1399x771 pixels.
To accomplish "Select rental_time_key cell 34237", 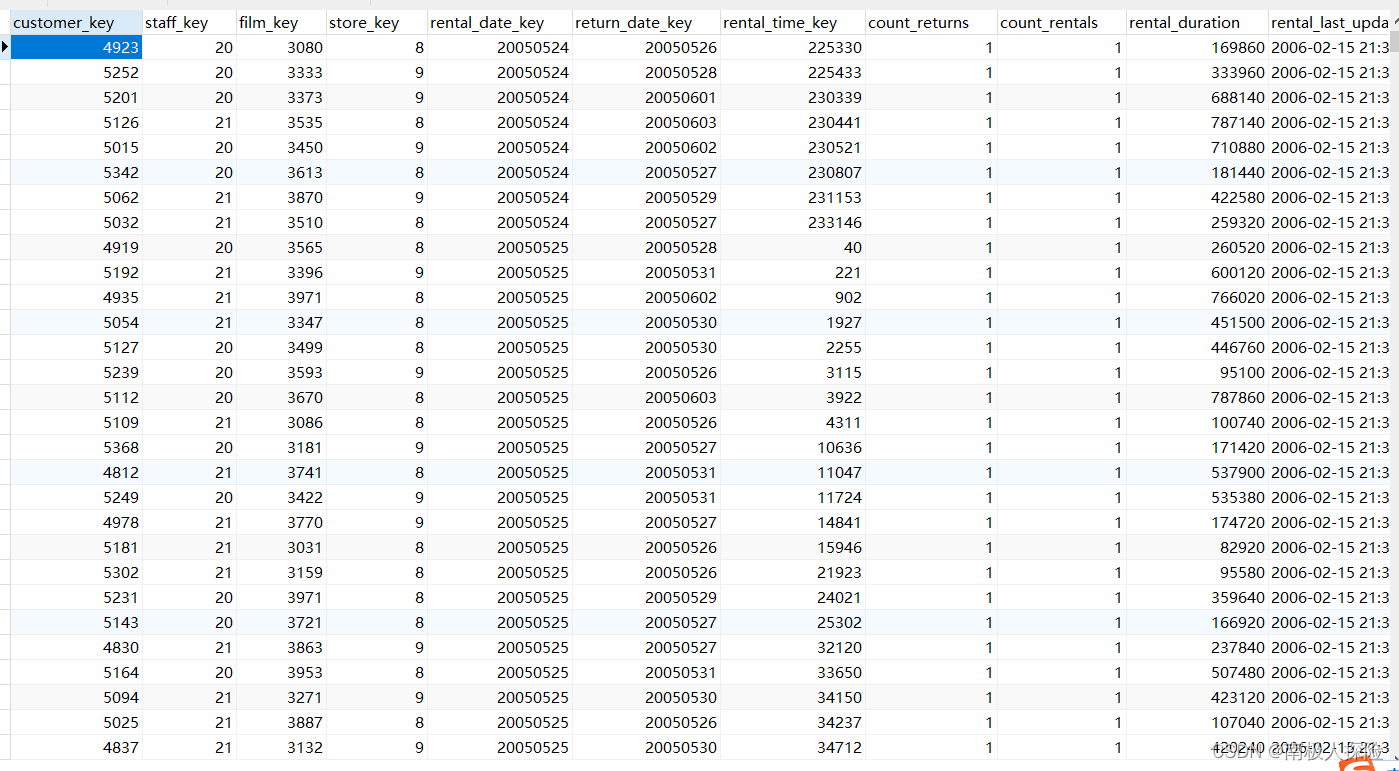I will click(x=793, y=722).
